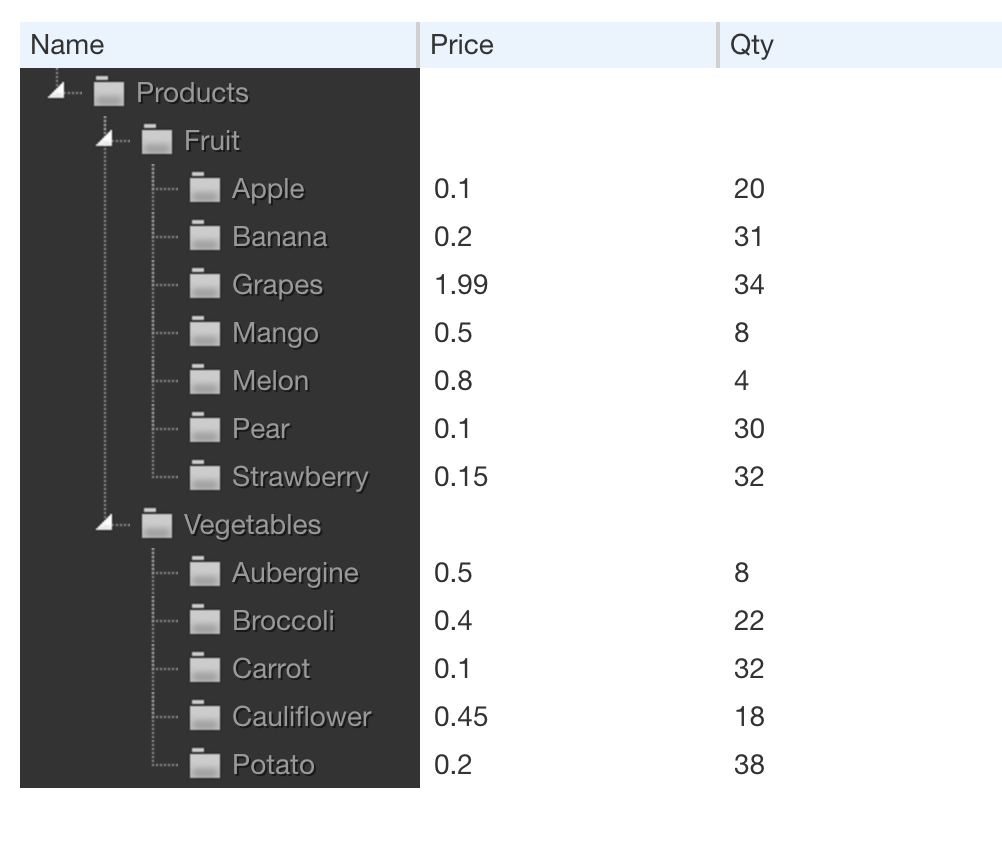
Task: Click the Banana quantity 31
Action: [x=748, y=237]
